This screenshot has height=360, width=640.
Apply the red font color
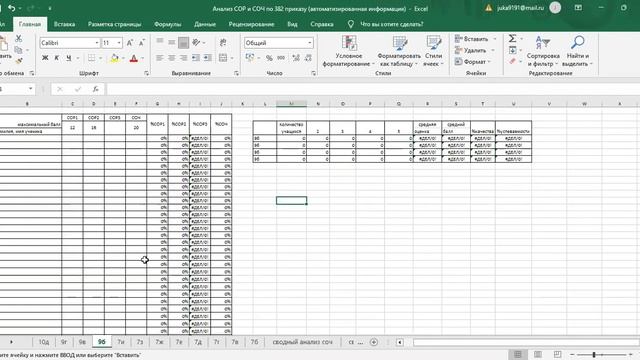133,58
